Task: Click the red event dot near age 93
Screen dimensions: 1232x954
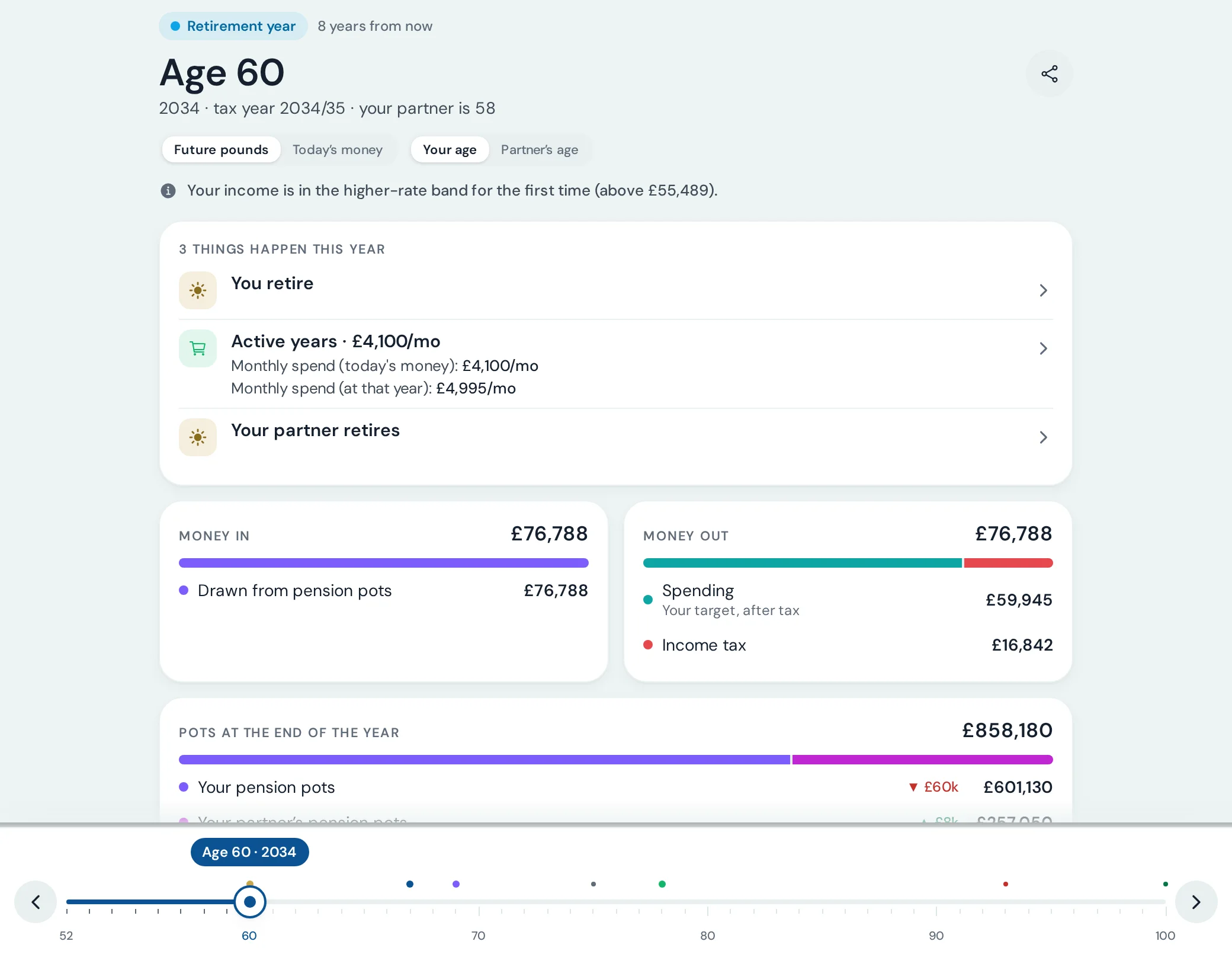Action: [x=1006, y=884]
